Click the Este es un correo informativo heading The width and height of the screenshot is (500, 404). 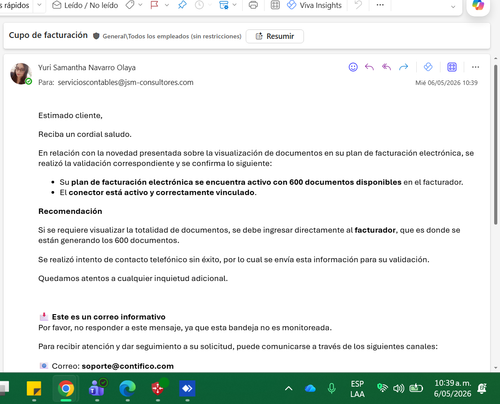pos(109,317)
